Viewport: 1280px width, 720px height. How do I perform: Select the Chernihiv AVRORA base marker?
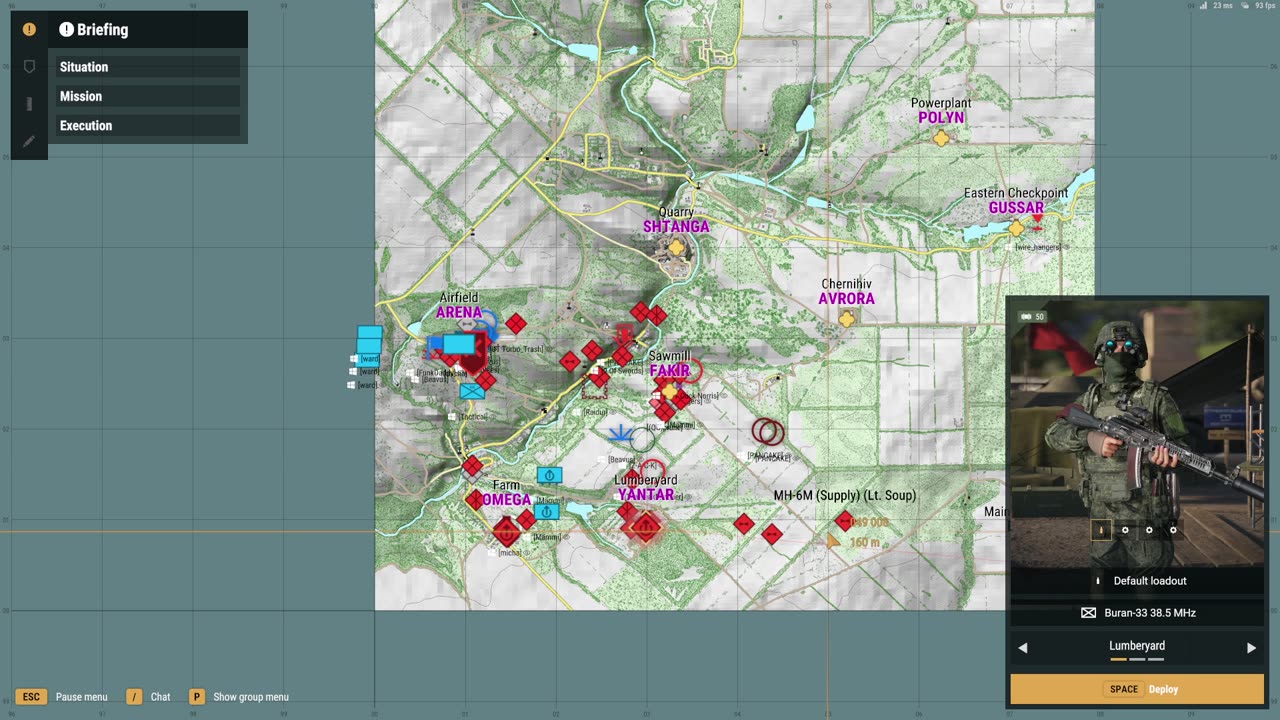click(848, 319)
